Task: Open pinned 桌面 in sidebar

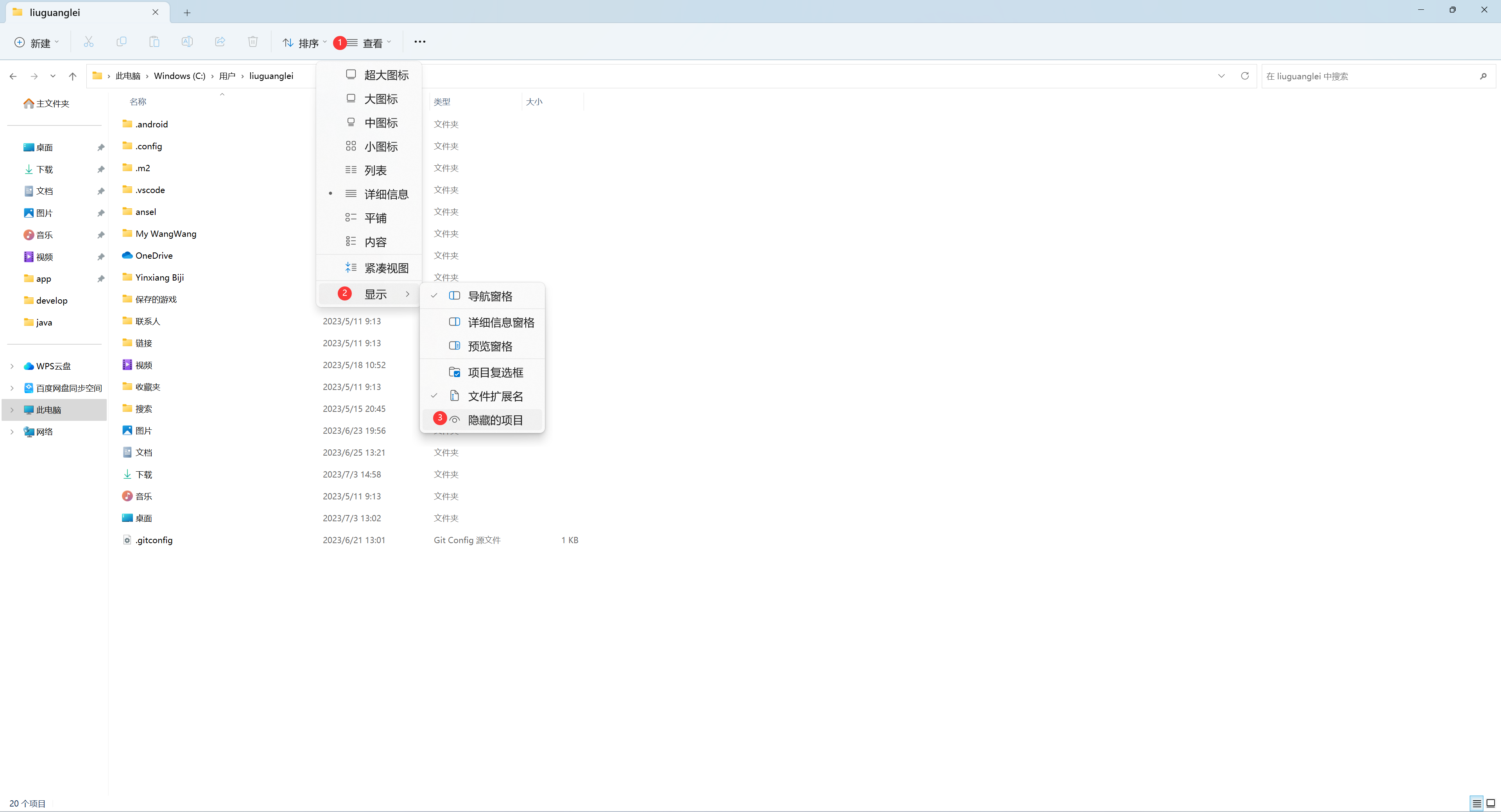Action: point(38,148)
